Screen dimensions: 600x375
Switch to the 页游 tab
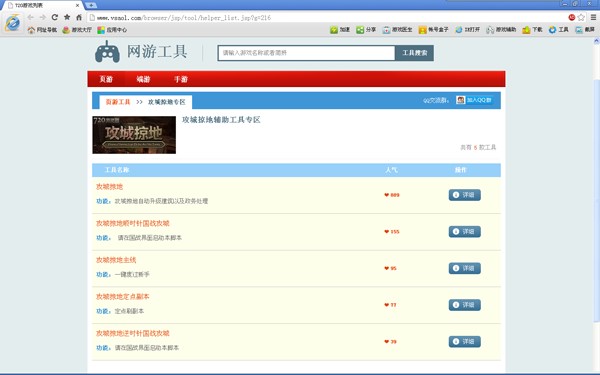pyautogui.click(x=106, y=79)
